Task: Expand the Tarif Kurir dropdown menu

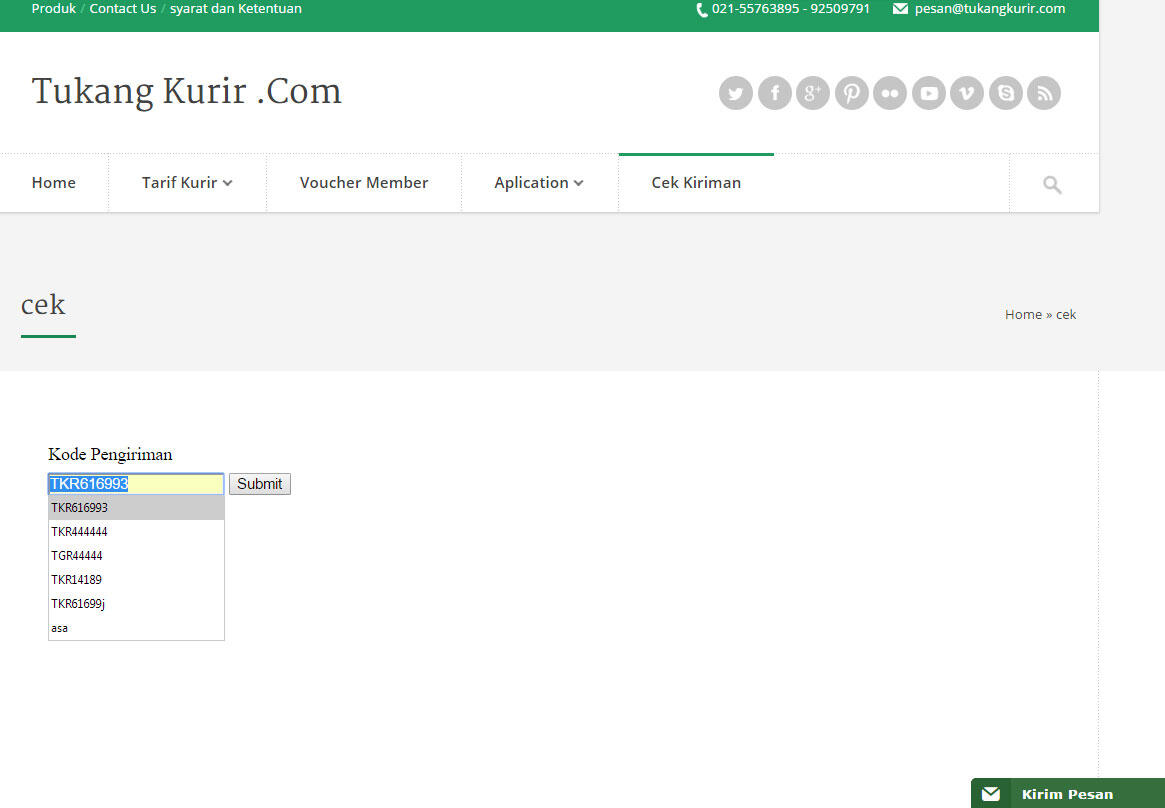Action: (x=187, y=183)
